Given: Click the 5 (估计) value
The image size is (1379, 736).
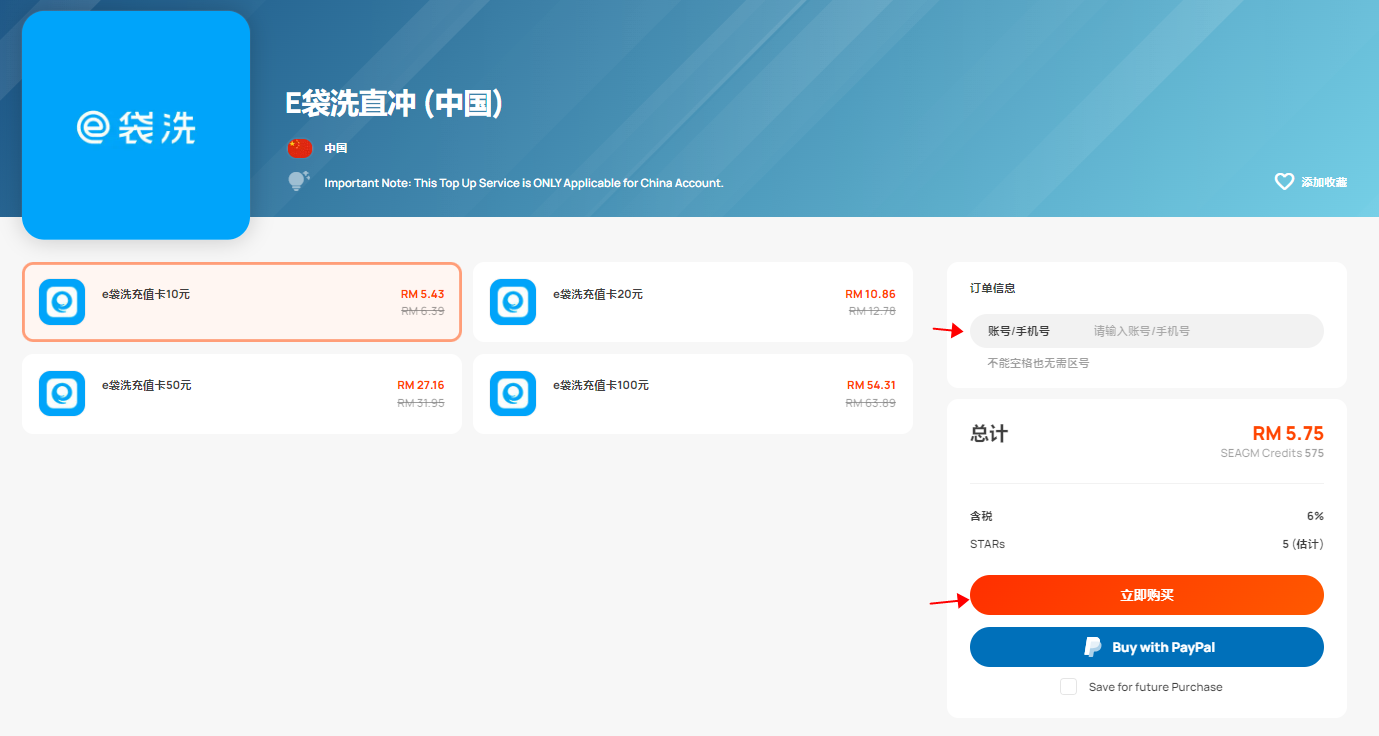Looking at the screenshot, I should click(1303, 544).
